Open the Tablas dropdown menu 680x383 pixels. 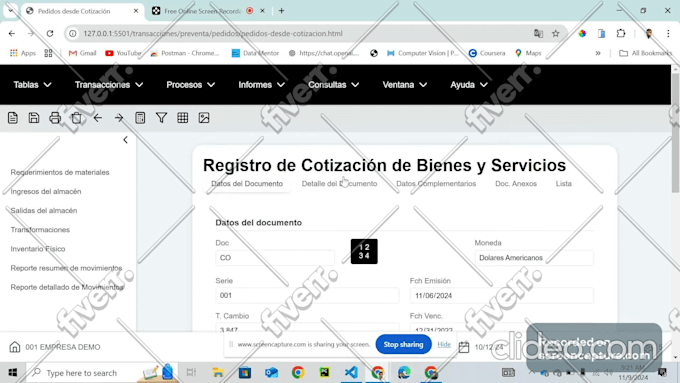pyautogui.click(x=33, y=85)
